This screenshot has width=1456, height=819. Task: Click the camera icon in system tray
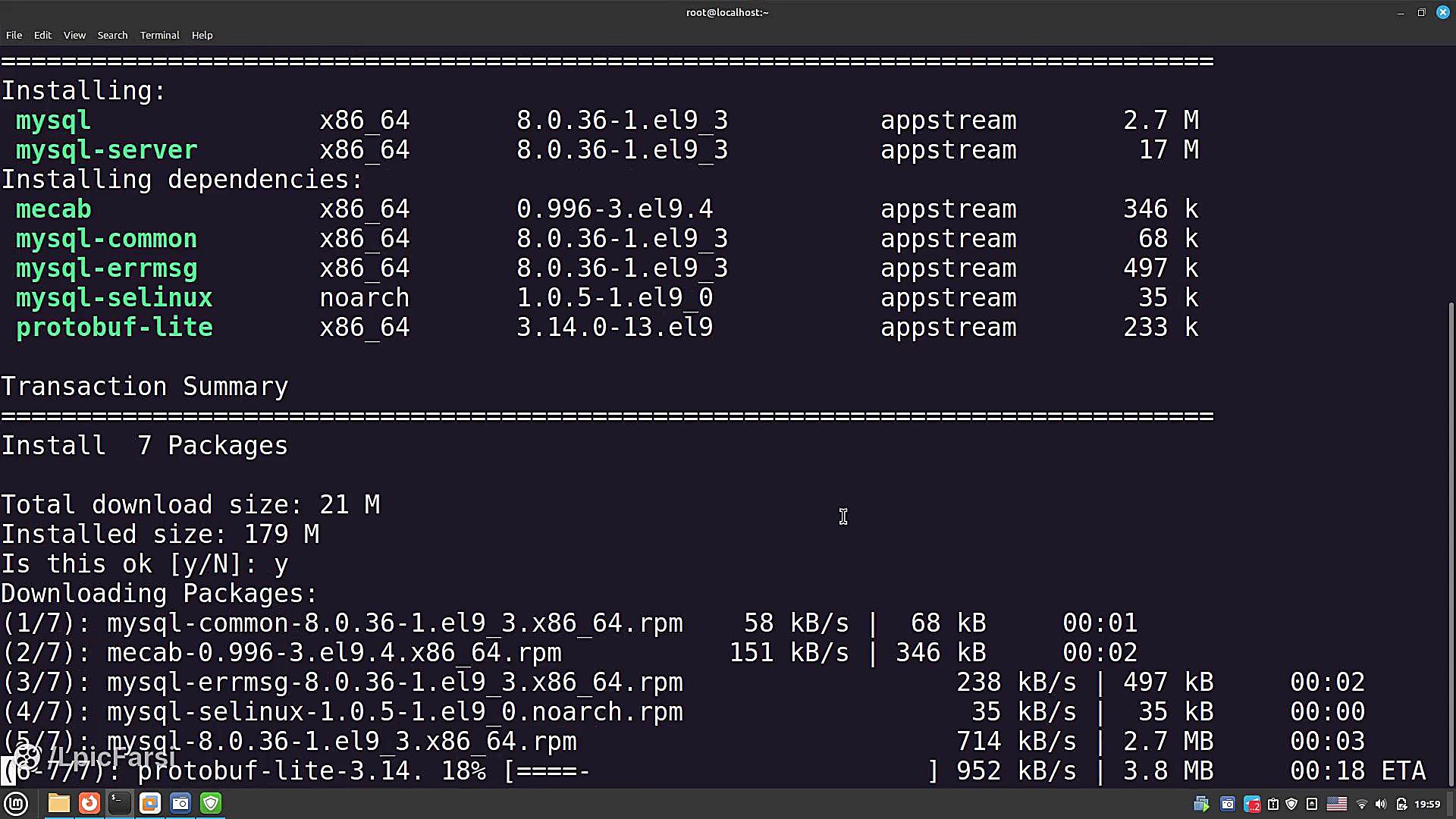click(x=1228, y=804)
